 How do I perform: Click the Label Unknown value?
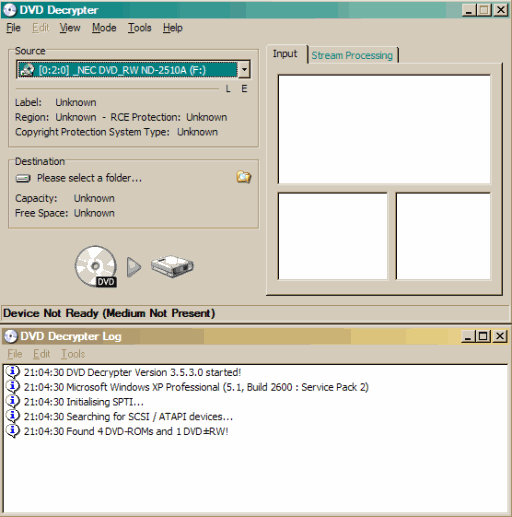(x=76, y=102)
